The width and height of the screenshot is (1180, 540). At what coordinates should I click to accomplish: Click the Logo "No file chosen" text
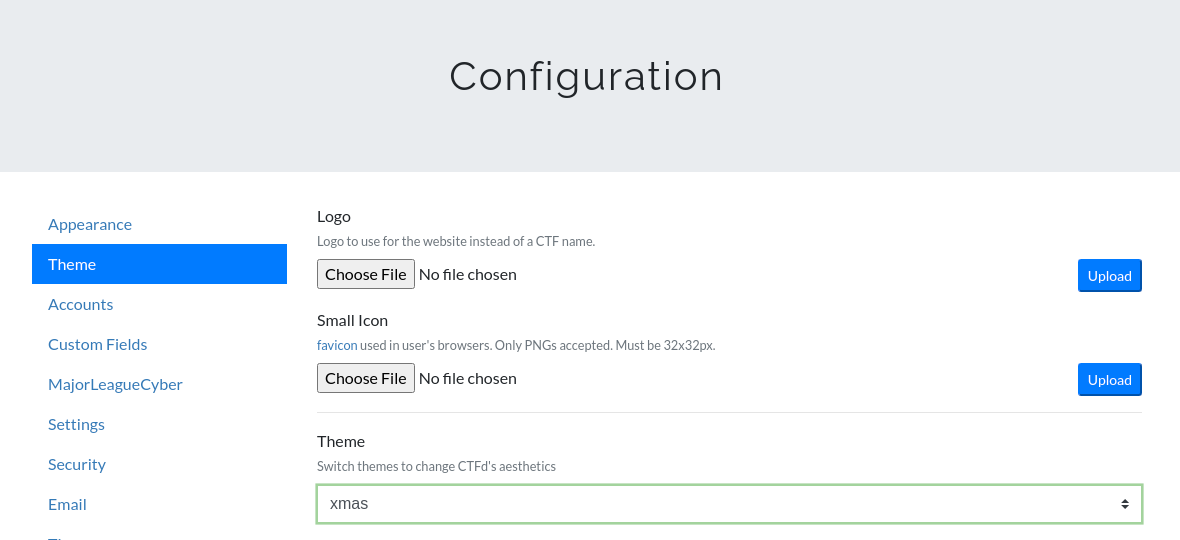(468, 274)
